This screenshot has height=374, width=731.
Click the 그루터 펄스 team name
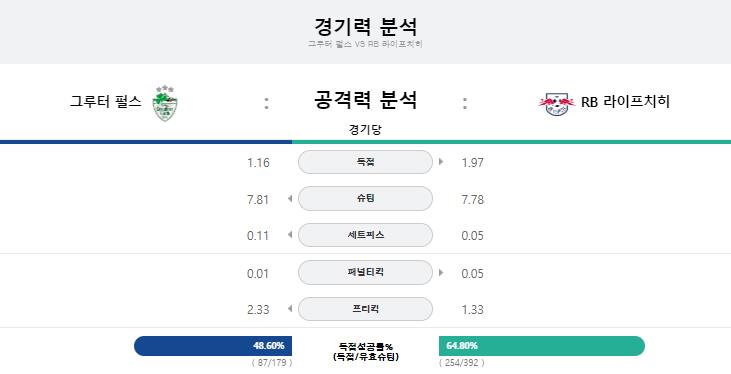pos(105,102)
